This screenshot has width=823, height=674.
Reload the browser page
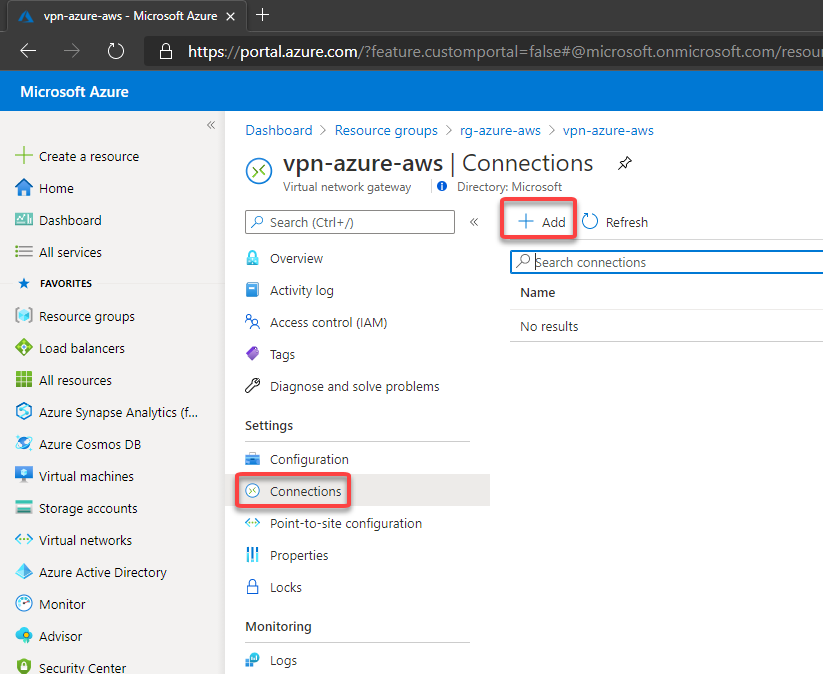115,51
